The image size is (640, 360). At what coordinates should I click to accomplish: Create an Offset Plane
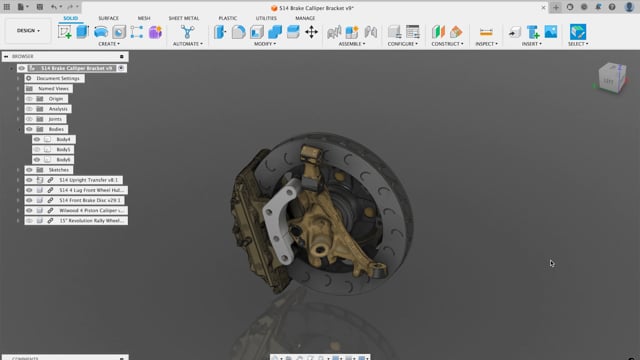pos(438,32)
